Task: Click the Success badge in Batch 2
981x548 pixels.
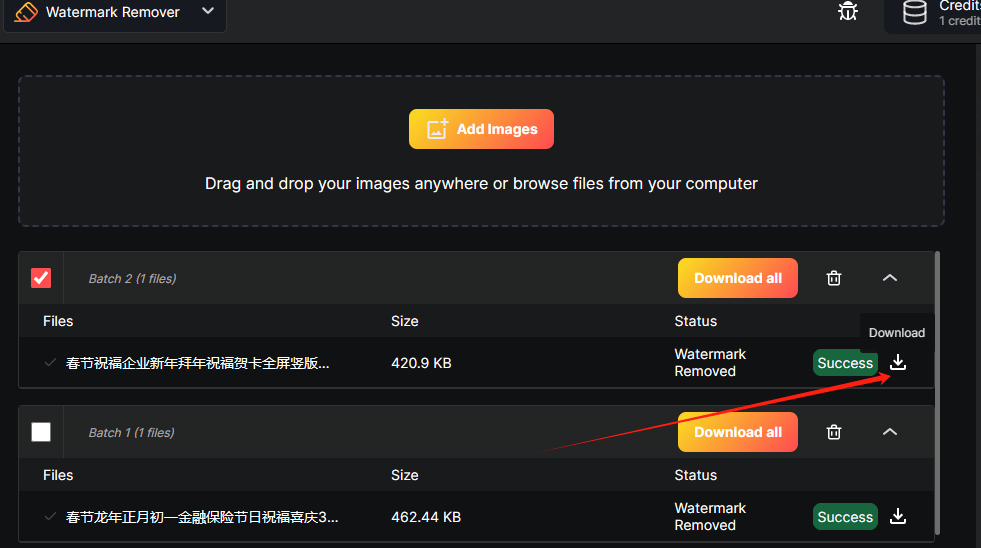Action: pyautogui.click(x=845, y=363)
